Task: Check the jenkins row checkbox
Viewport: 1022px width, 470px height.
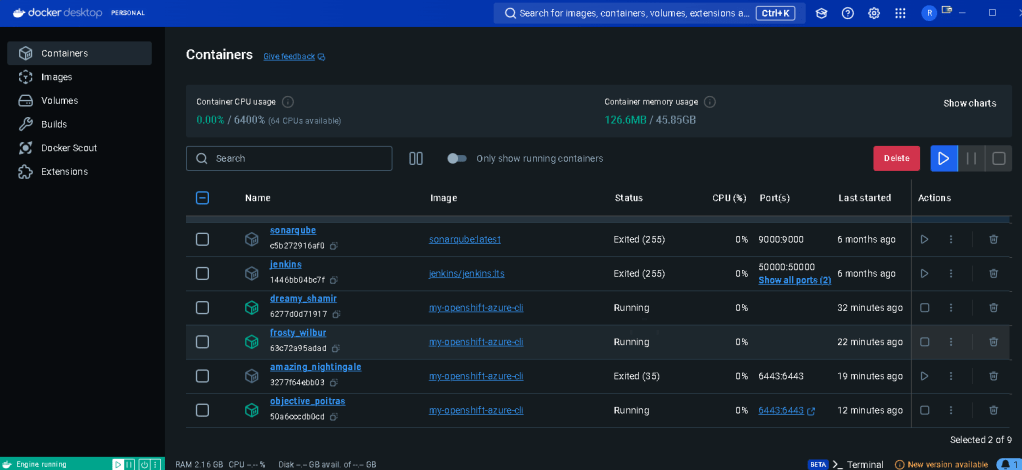Action: (202, 273)
